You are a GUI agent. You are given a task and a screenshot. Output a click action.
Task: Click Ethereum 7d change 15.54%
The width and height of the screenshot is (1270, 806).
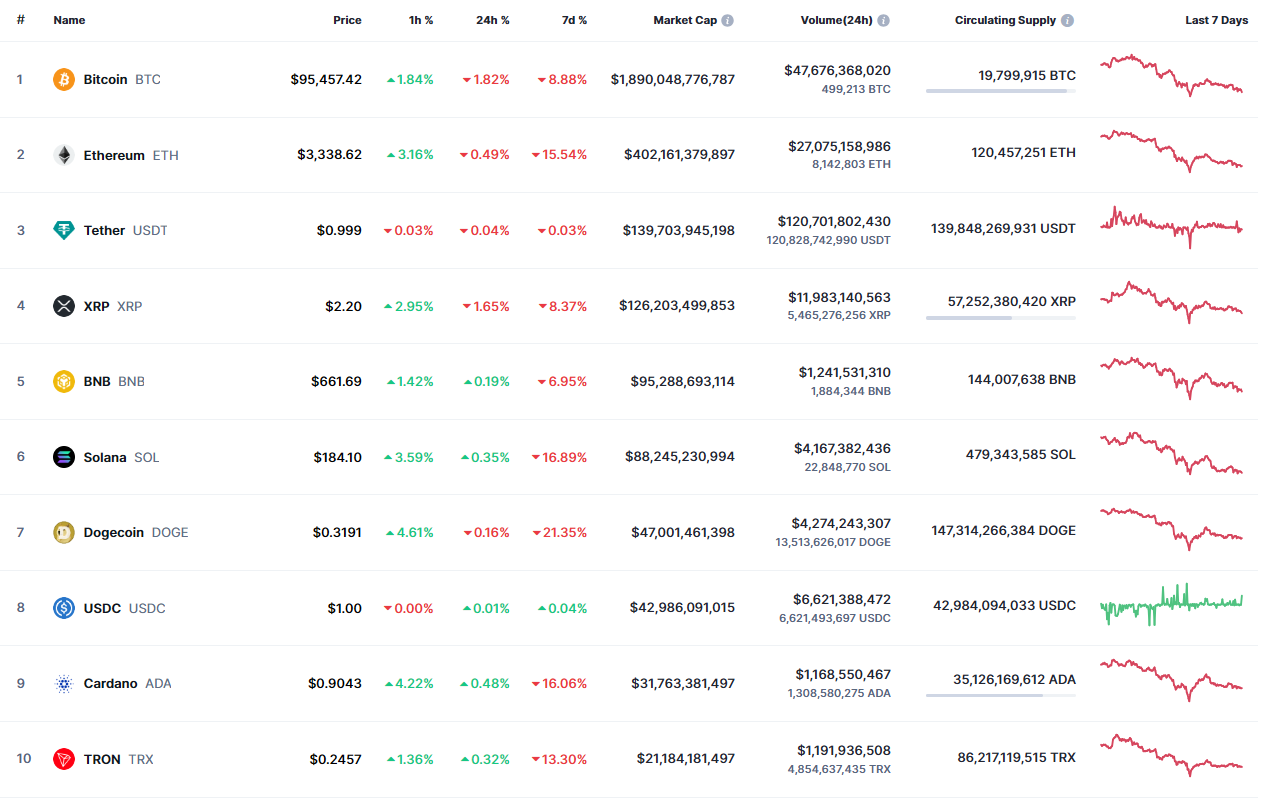point(559,155)
